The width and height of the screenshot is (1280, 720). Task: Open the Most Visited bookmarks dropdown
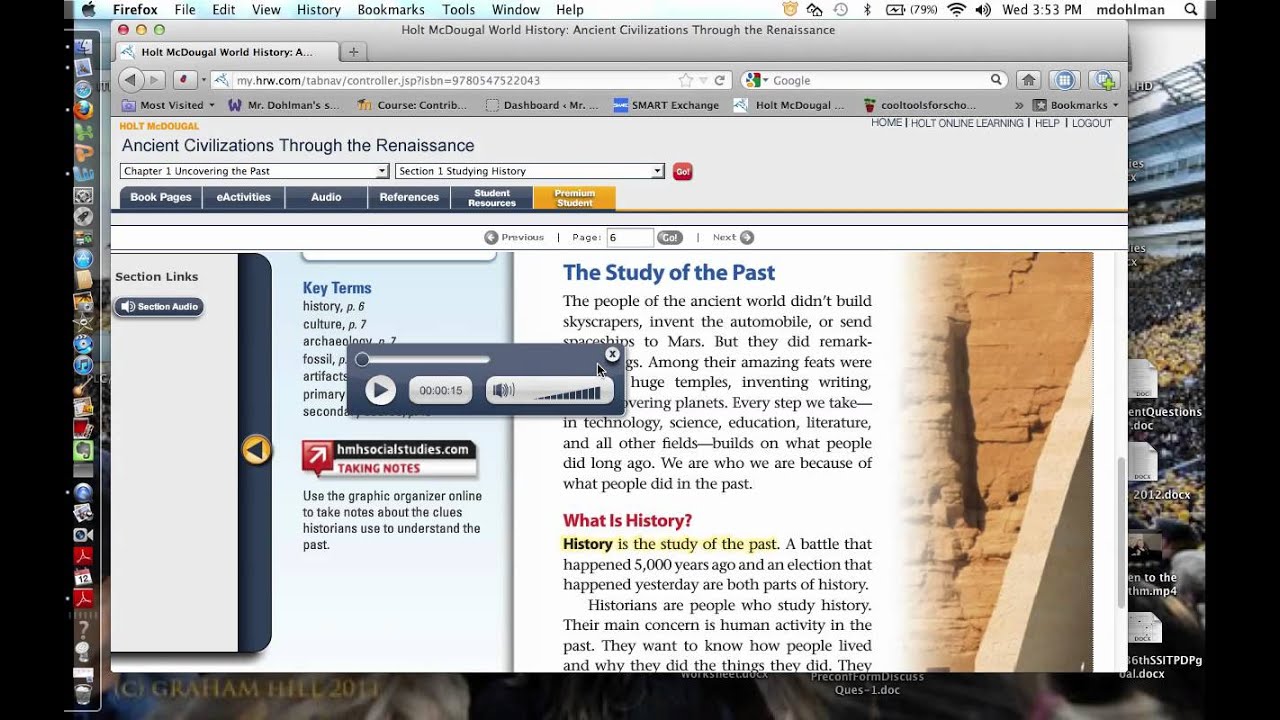pos(168,105)
